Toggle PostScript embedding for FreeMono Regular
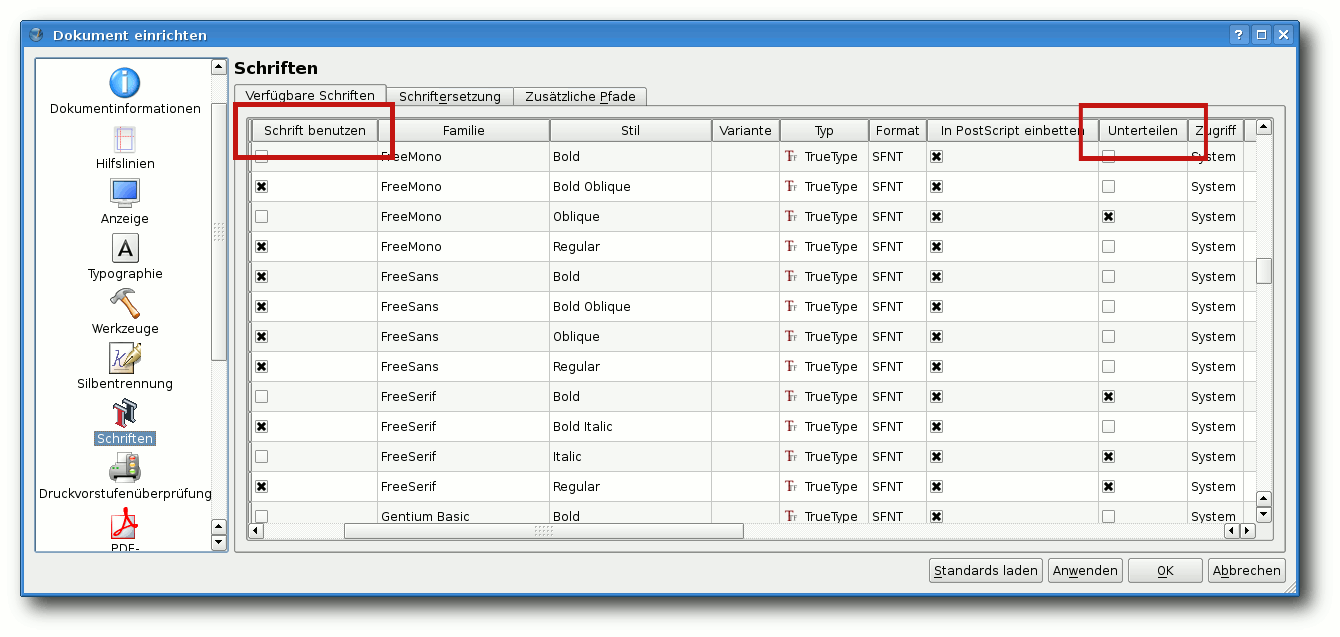1340x637 pixels. click(937, 246)
